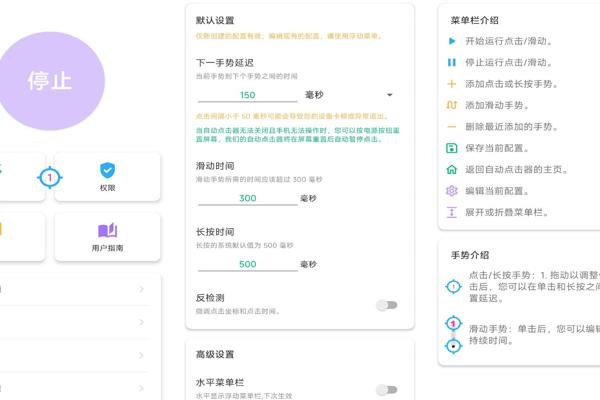Click the 毫秒 unit text after 300
This screenshot has width=600, height=400.
click(308, 198)
